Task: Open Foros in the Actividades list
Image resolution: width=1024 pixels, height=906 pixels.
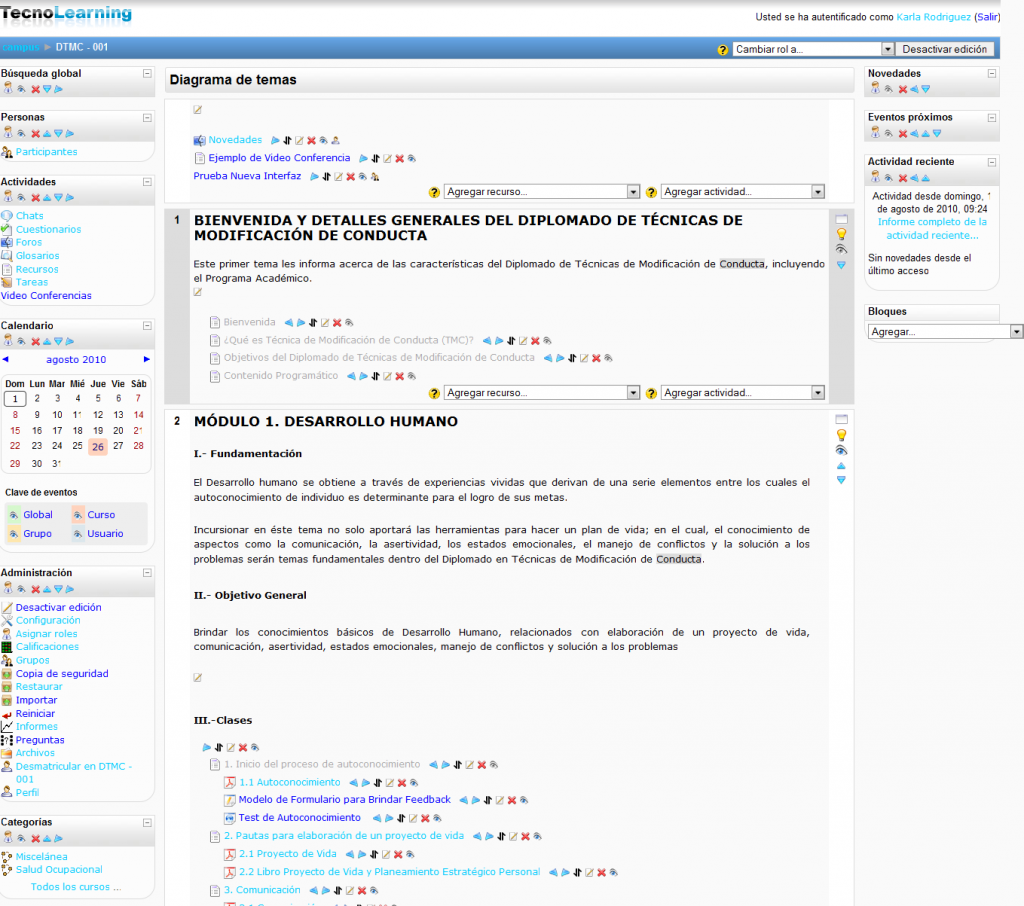Action: click(x=29, y=242)
